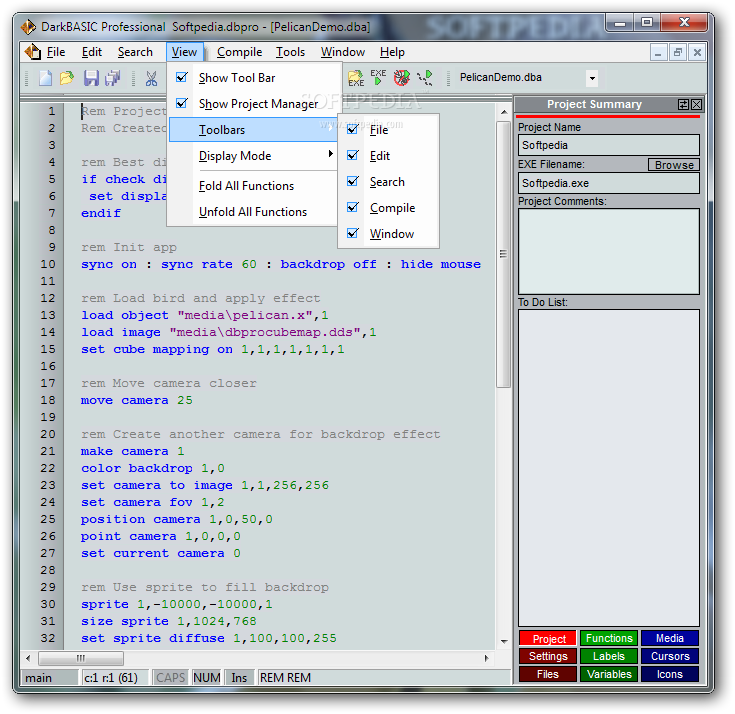Open the Settings tab

[548, 656]
